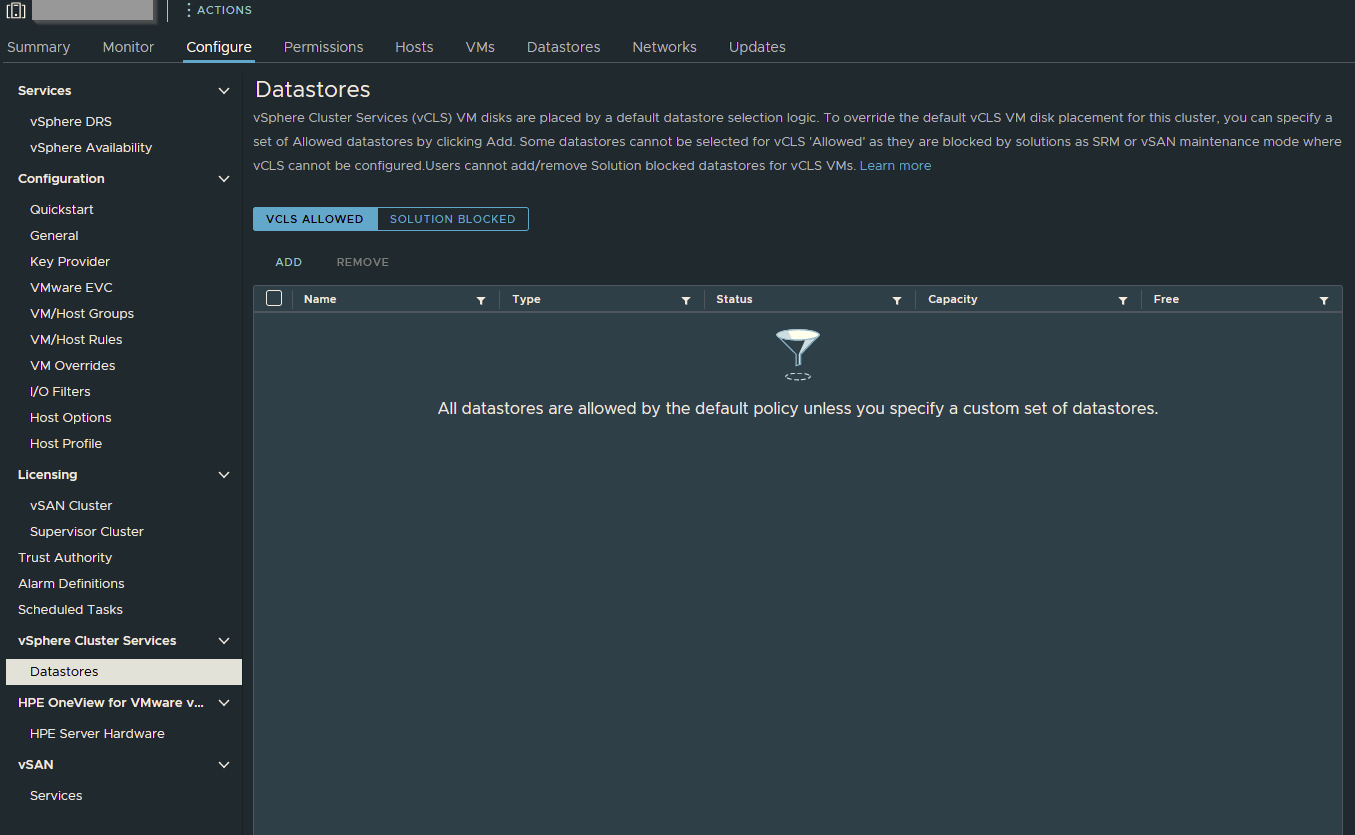Click the Type column filter icon
This screenshot has height=835, width=1355.
pyautogui.click(x=686, y=300)
